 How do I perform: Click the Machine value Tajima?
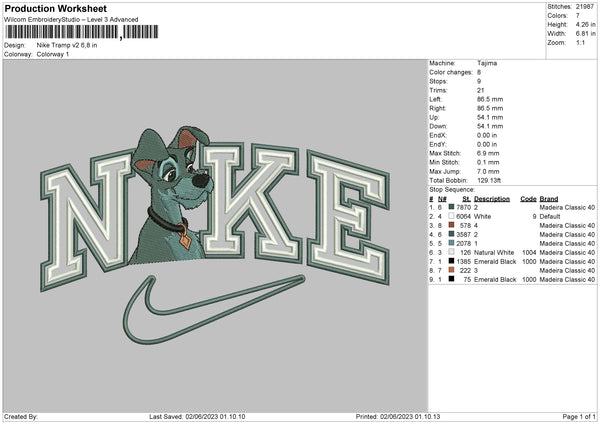487,63
